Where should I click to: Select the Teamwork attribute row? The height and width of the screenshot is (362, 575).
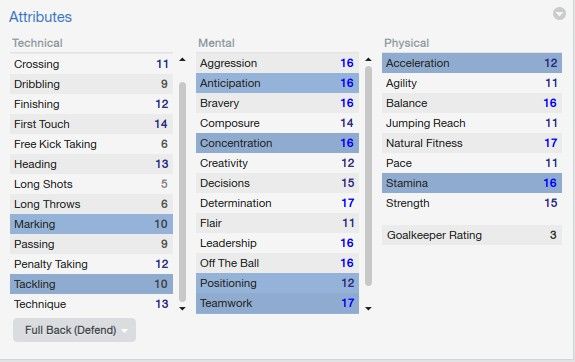(277, 303)
